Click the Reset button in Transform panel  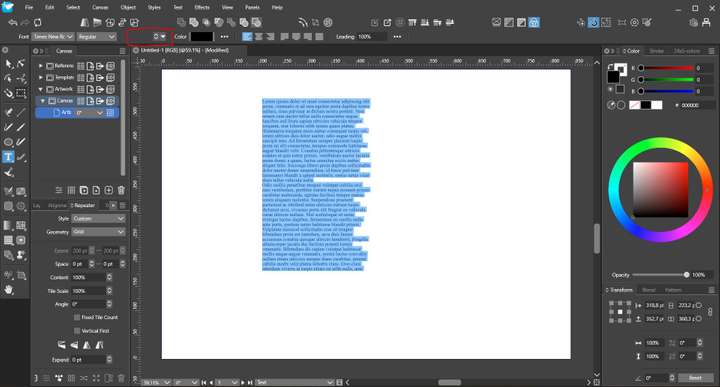(x=695, y=378)
